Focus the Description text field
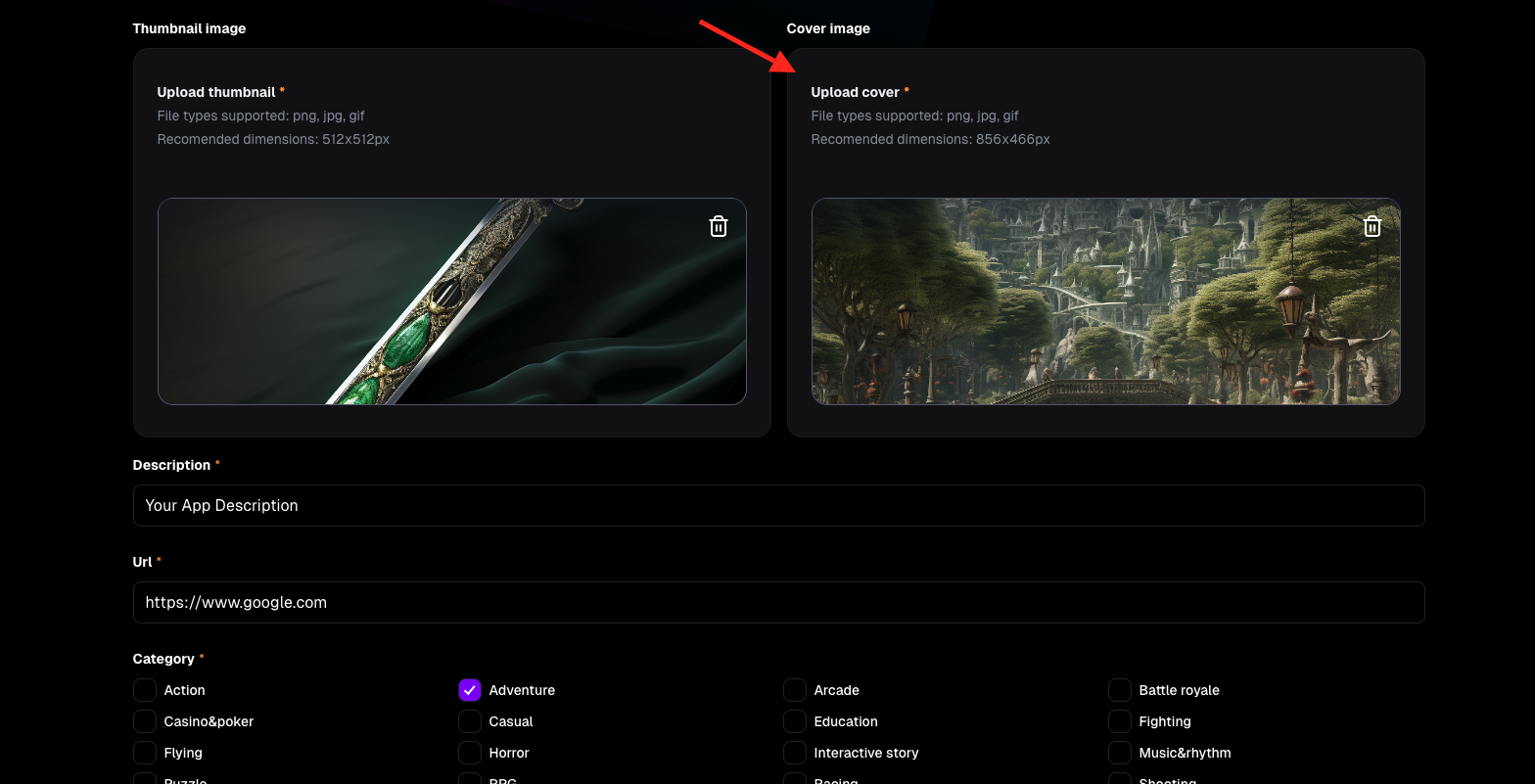 click(x=778, y=505)
